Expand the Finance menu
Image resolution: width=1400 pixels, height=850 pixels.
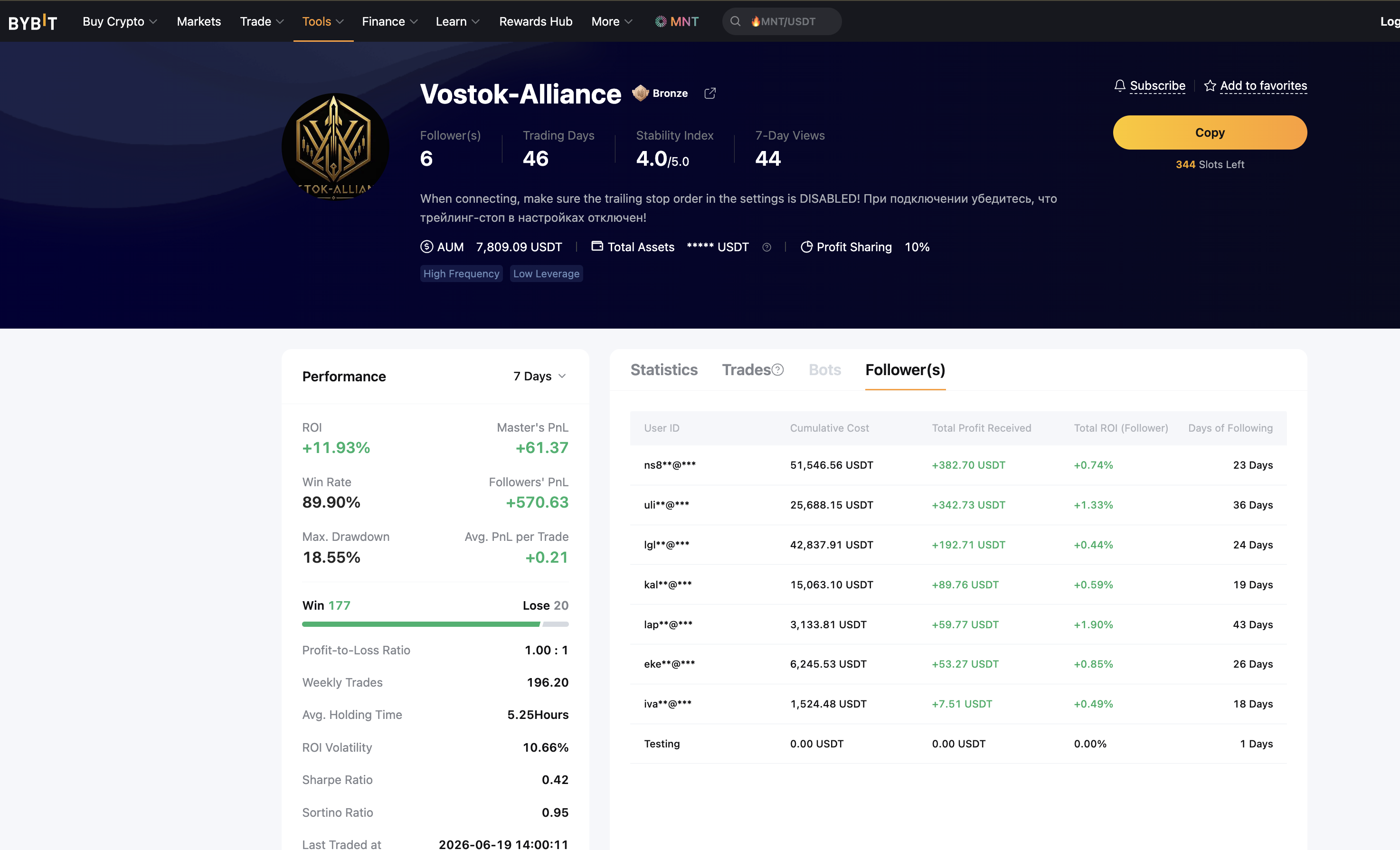click(390, 21)
